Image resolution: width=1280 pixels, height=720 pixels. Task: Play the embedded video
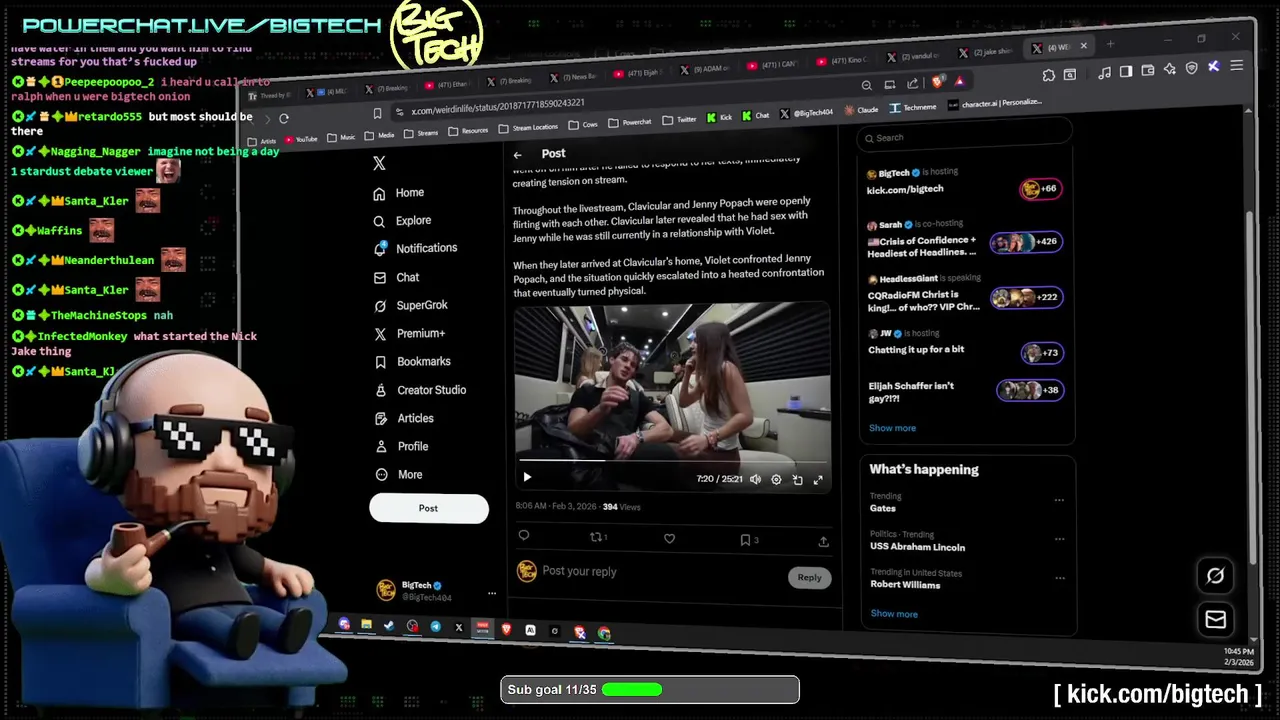527,478
